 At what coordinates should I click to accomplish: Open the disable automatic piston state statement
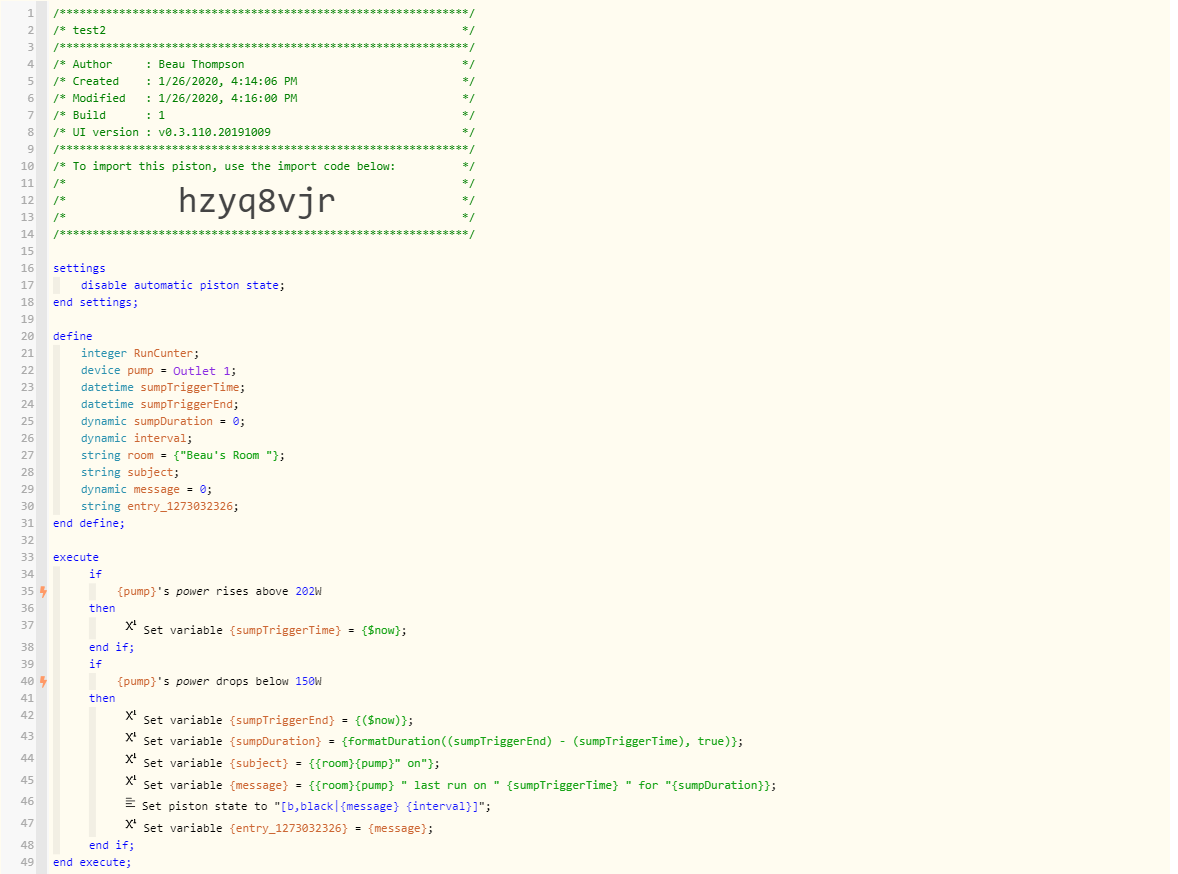(183, 286)
